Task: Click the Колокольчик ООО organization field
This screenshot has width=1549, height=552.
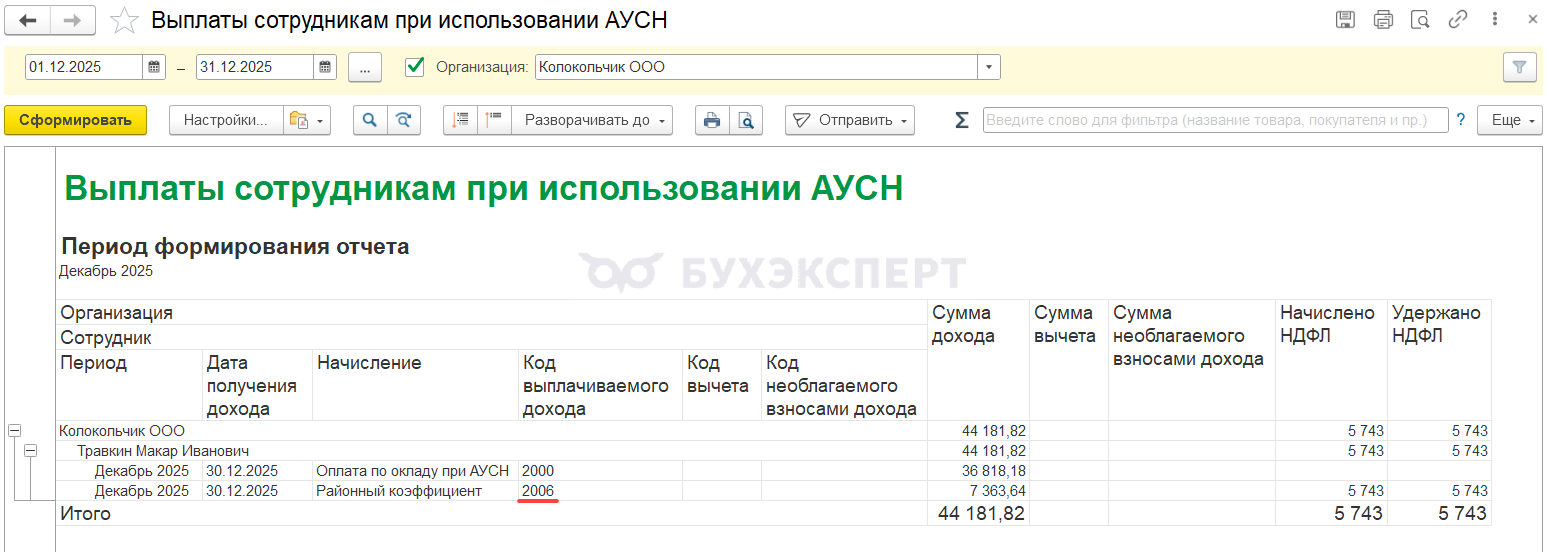Action: 756,67
